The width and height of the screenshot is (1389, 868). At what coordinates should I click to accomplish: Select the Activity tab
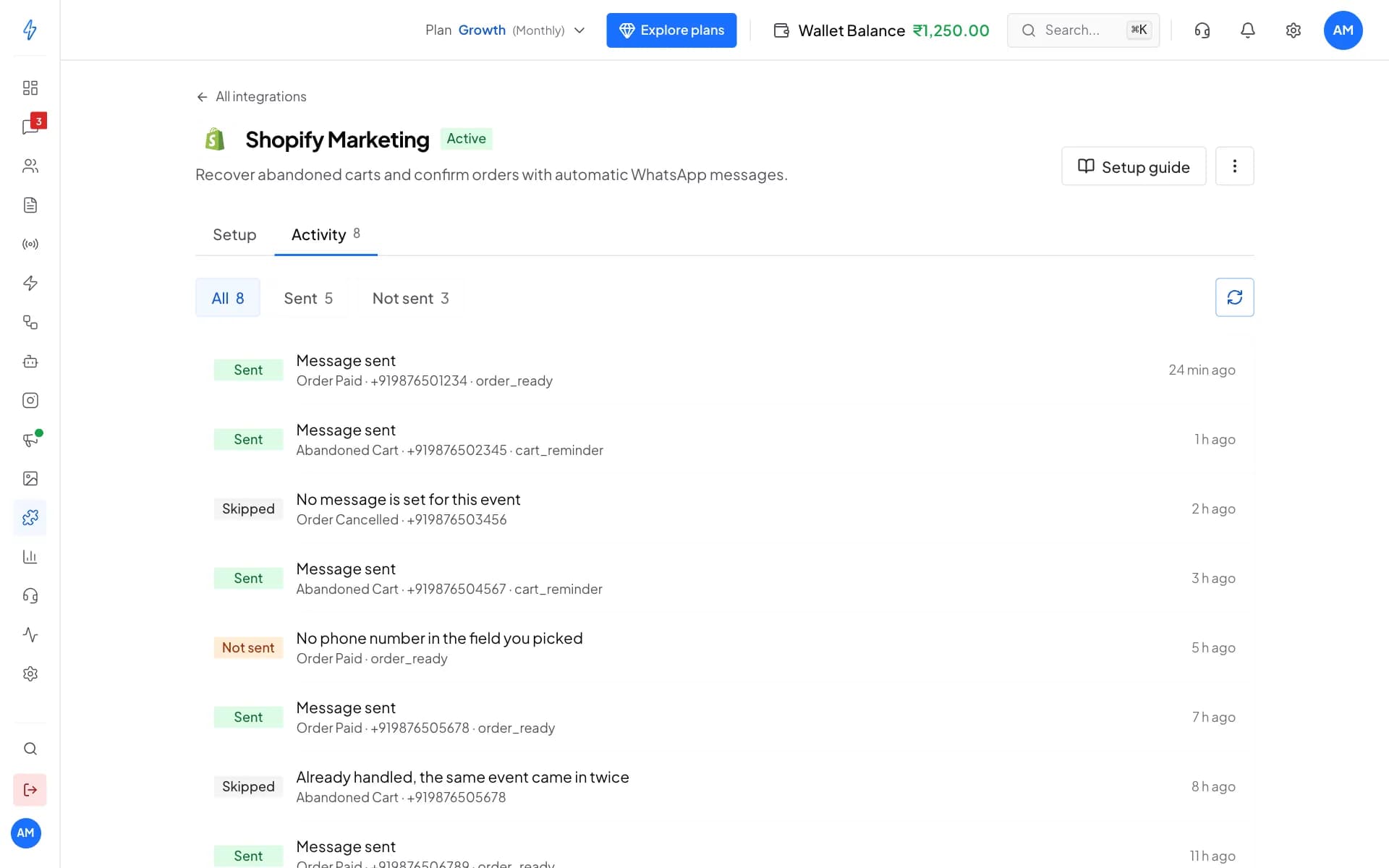pos(326,234)
